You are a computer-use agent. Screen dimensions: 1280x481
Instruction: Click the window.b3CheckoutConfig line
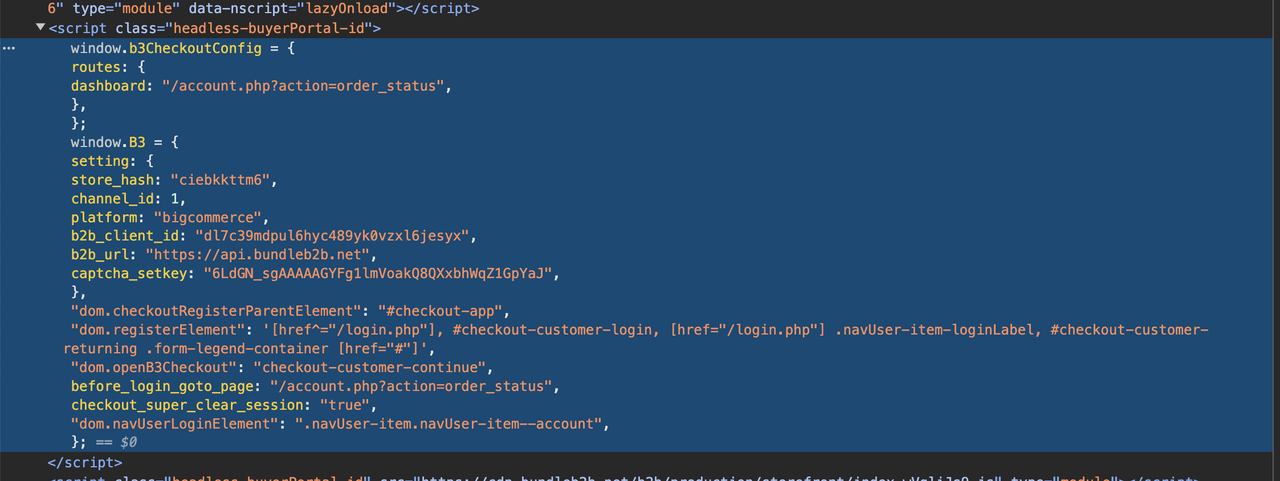pos(183,48)
